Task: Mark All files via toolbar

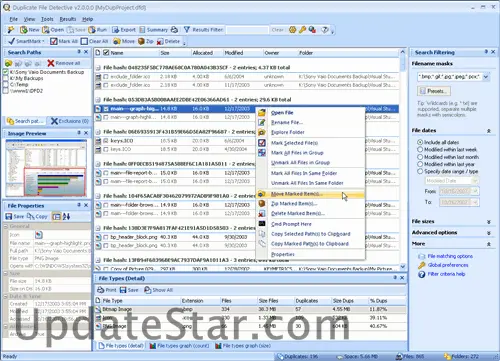Action: [x=64, y=41]
